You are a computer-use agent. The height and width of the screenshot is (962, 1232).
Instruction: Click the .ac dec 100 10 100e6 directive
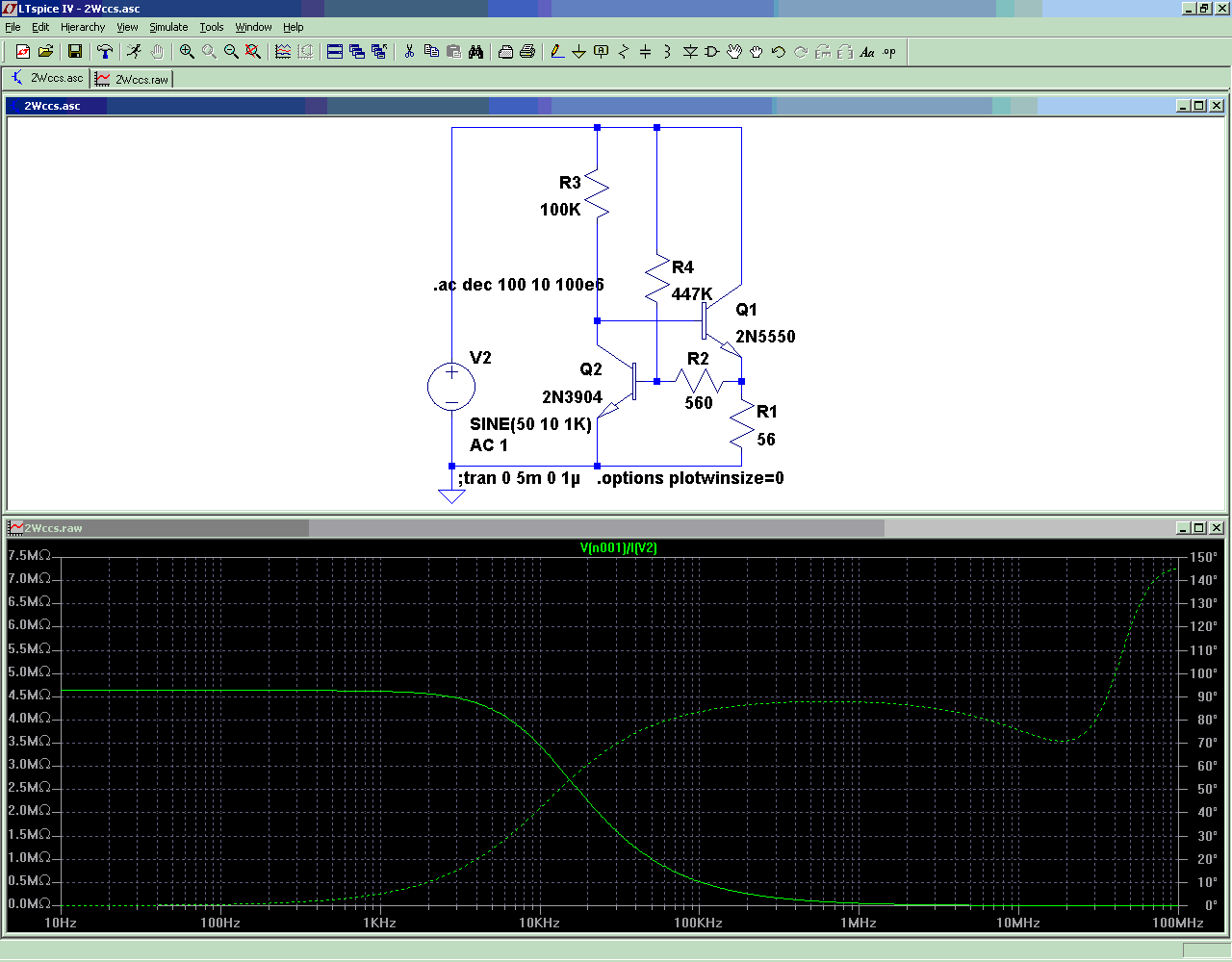[x=519, y=285]
